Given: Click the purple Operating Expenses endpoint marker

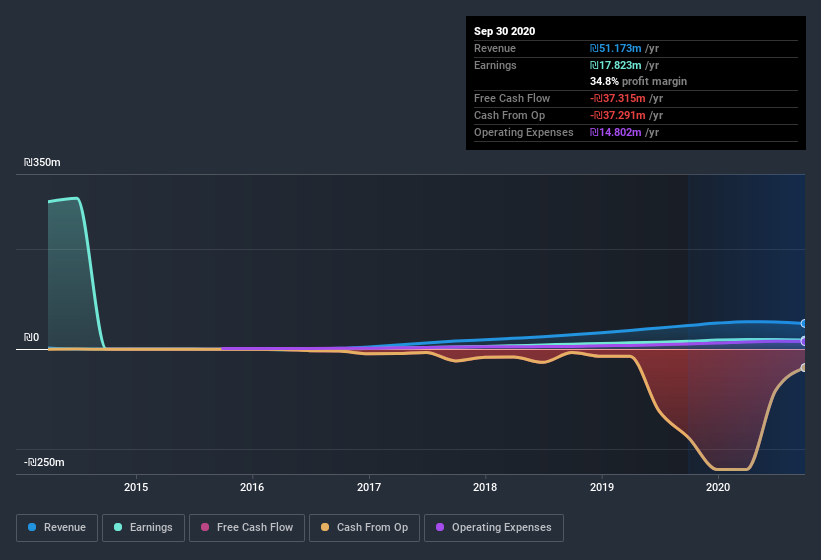Looking at the screenshot, I should tap(804, 341).
